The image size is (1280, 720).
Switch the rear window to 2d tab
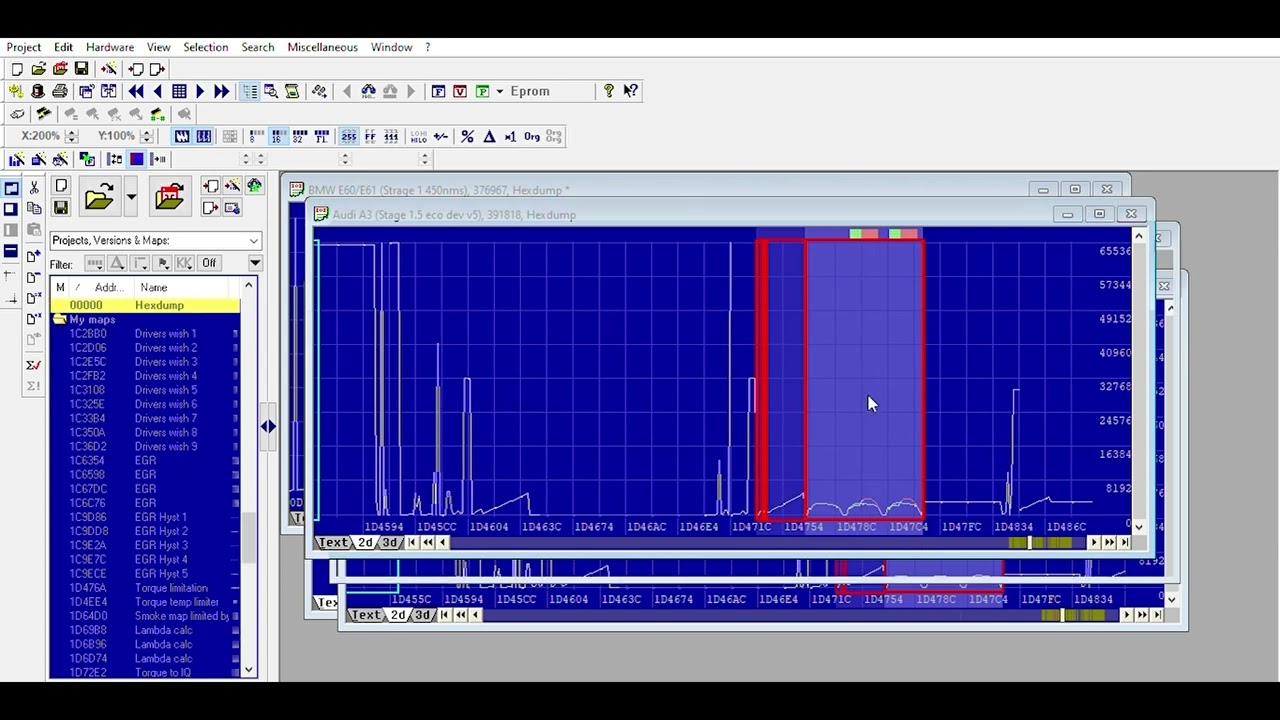[397, 615]
